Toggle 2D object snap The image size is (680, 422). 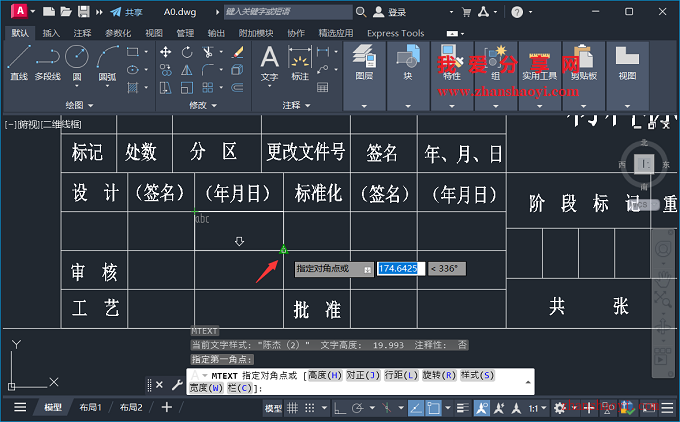[433, 408]
